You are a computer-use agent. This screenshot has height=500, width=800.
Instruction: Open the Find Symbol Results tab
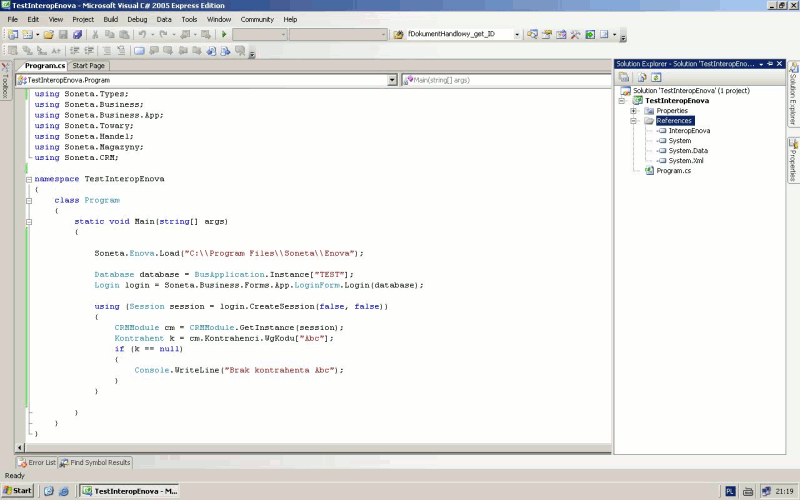(x=95, y=463)
